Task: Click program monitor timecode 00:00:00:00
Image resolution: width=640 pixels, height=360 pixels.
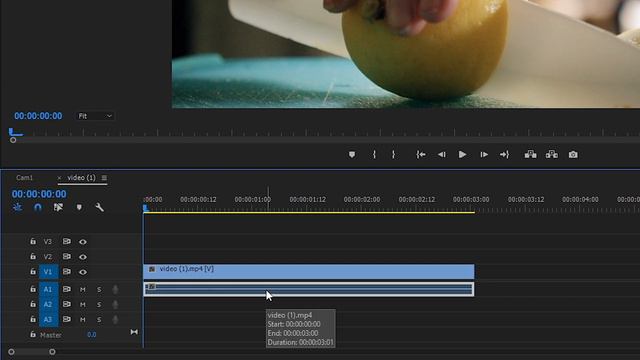Action: click(x=38, y=116)
